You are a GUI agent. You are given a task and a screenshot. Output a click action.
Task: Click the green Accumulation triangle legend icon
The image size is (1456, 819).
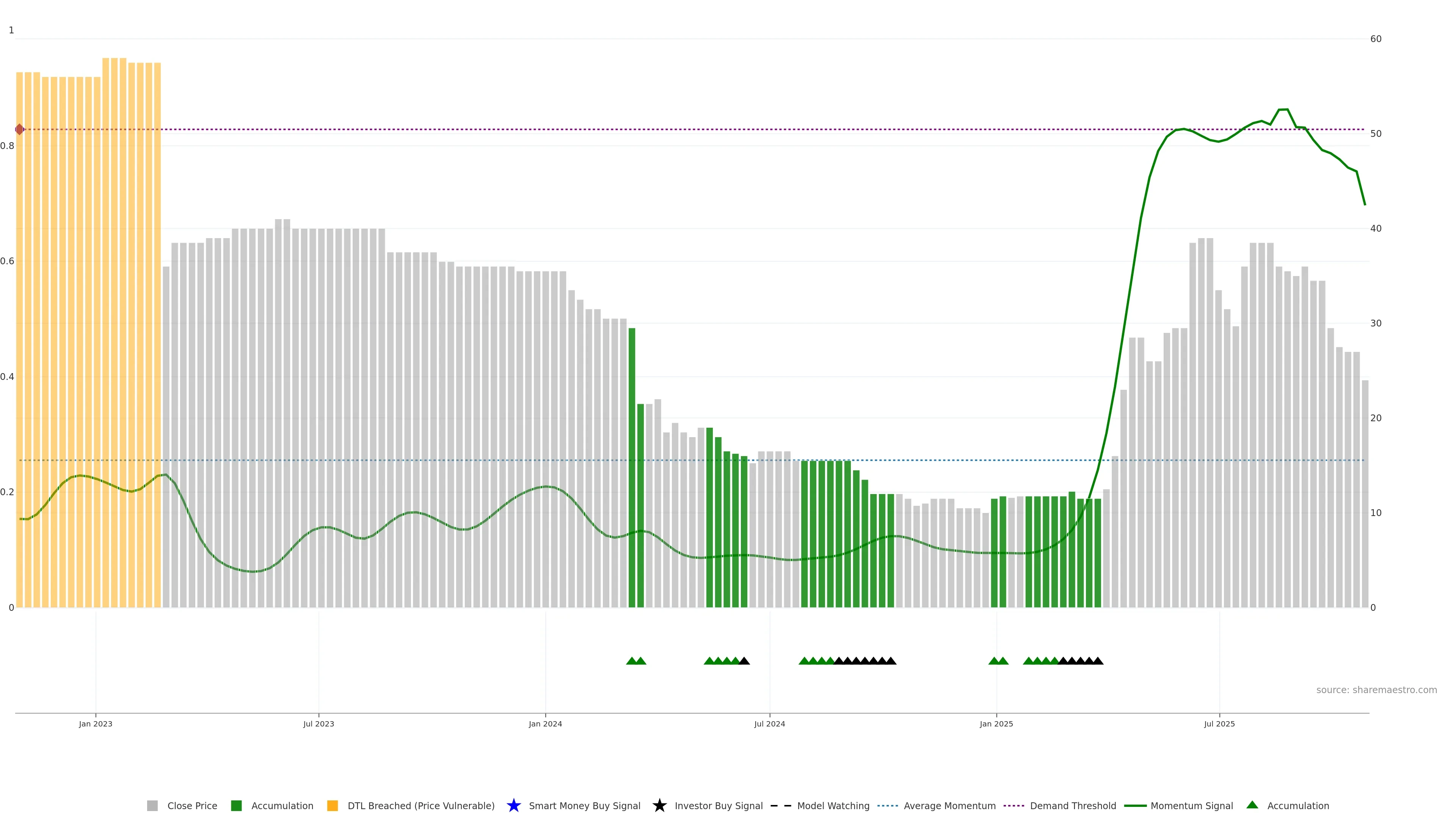[x=1252, y=805]
